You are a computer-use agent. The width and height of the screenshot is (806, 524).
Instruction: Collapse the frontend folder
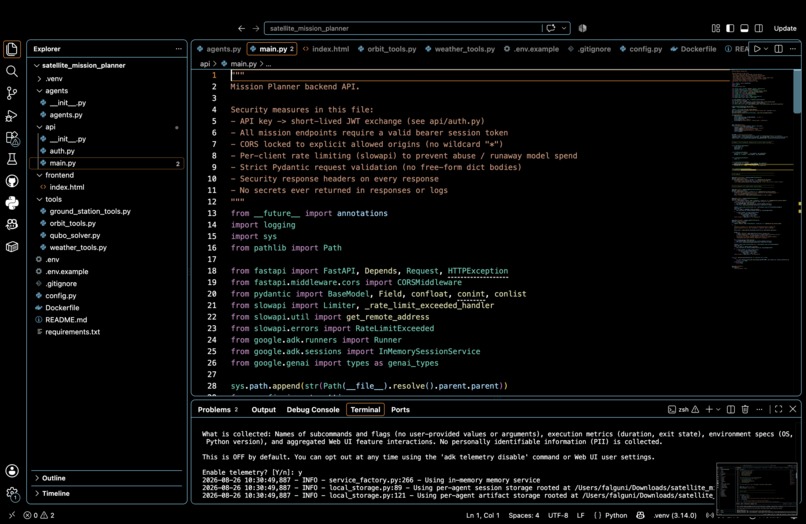40,175
